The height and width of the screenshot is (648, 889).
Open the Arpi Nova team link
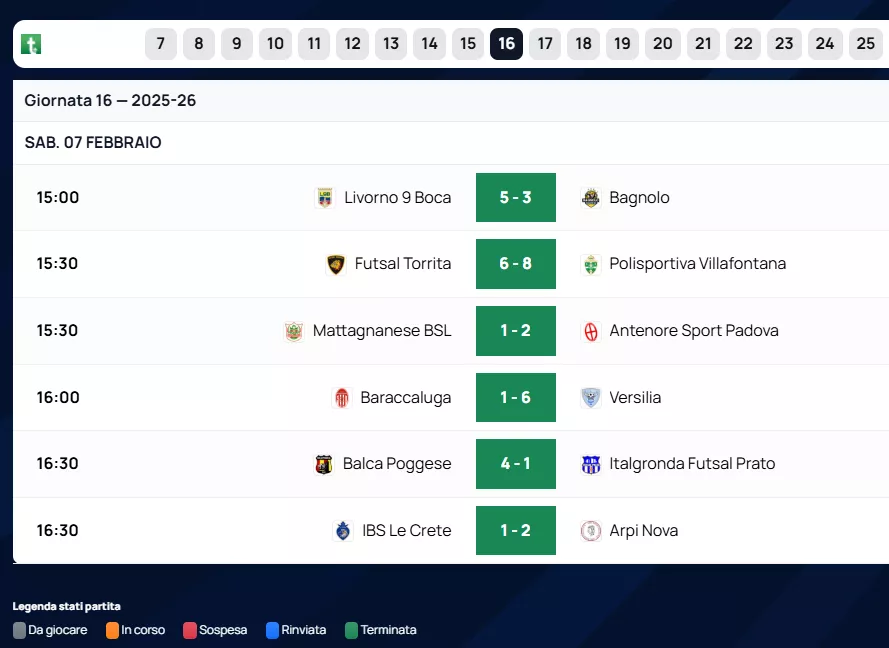[644, 531]
